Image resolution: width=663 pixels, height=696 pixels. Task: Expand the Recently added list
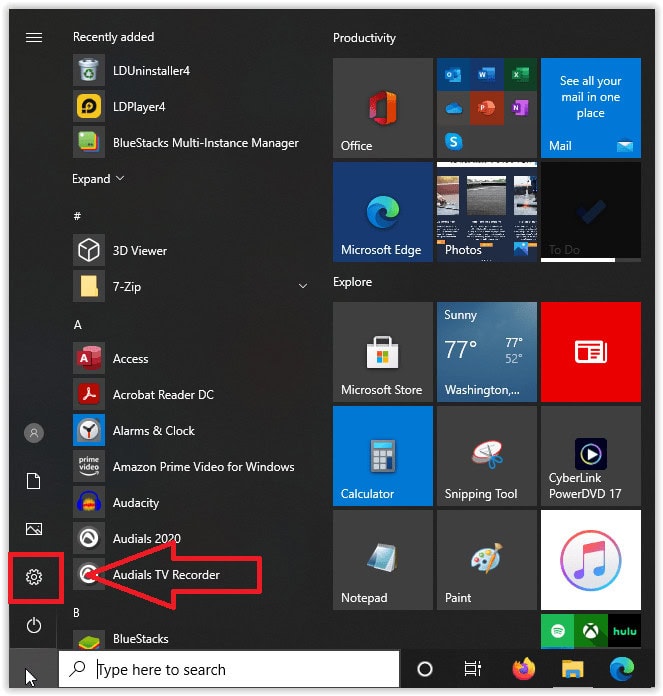(98, 179)
